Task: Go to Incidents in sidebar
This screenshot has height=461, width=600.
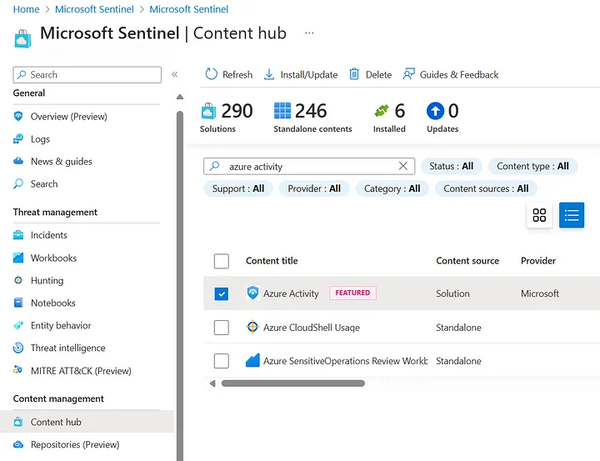Action: click(49, 235)
